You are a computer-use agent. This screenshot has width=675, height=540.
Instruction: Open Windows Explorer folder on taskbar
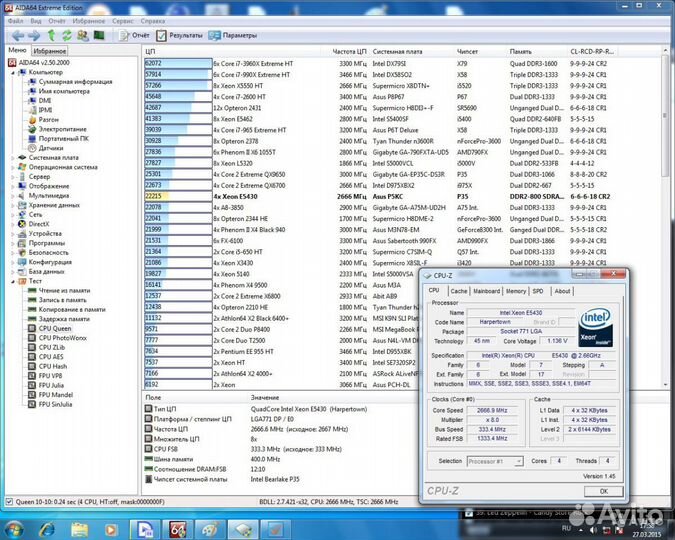80,529
